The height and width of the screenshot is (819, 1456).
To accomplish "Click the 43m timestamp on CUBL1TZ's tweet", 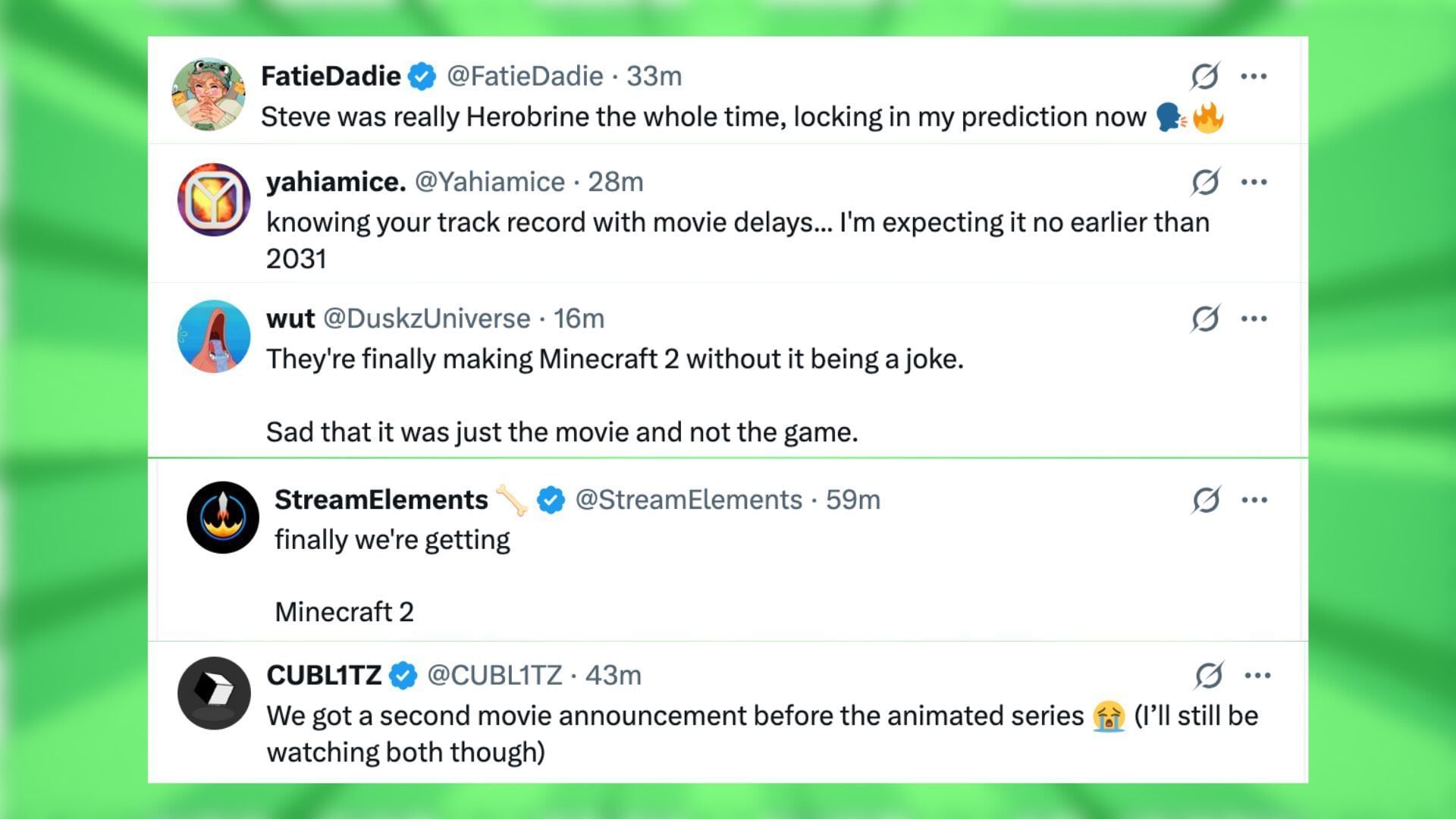I will point(613,675).
